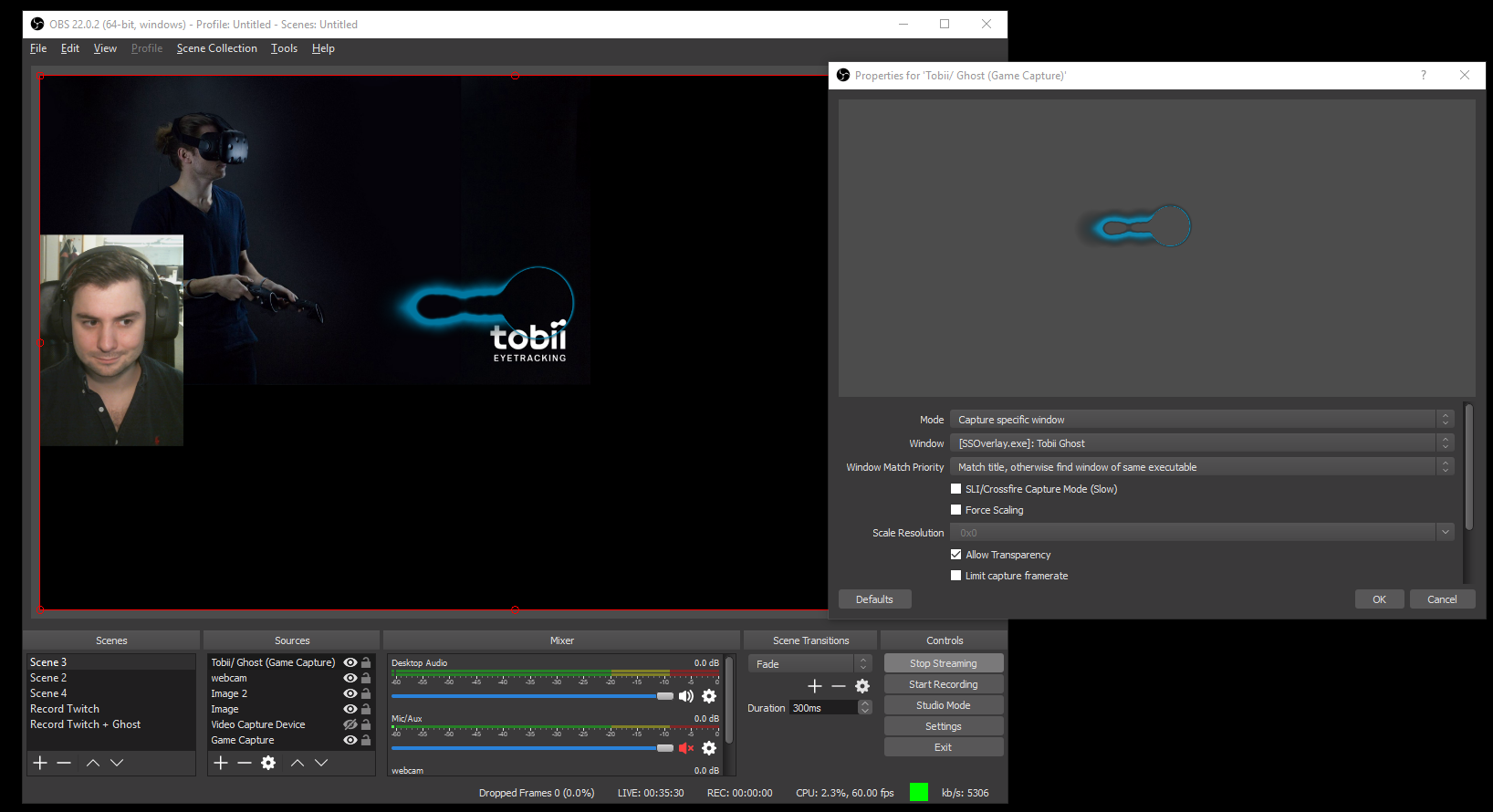Image resolution: width=1493 pixels, height=812 pixels.
Task: Click Stop Streaming button
Action: pyautogui.click(x=944, y=663)
